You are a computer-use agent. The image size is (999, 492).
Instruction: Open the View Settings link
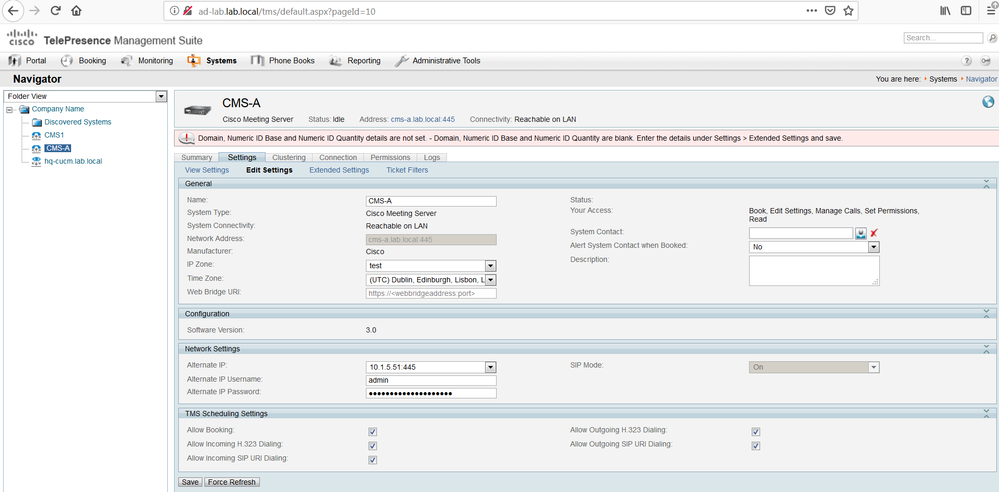point(206,170)
